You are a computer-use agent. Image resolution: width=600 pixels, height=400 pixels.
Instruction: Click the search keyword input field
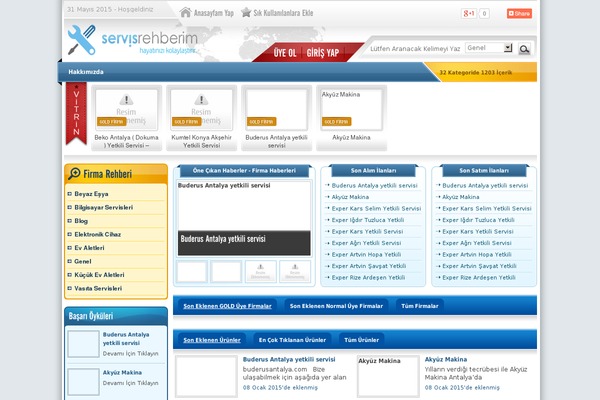point(415,49)
